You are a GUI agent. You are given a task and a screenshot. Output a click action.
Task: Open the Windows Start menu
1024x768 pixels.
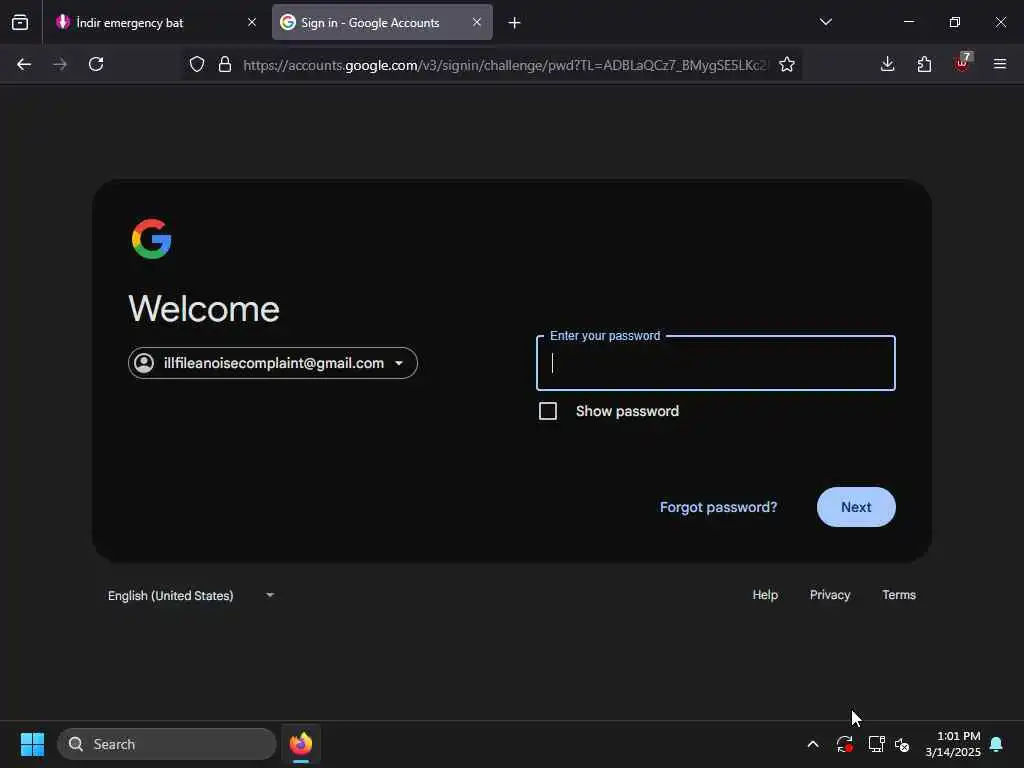32,744
